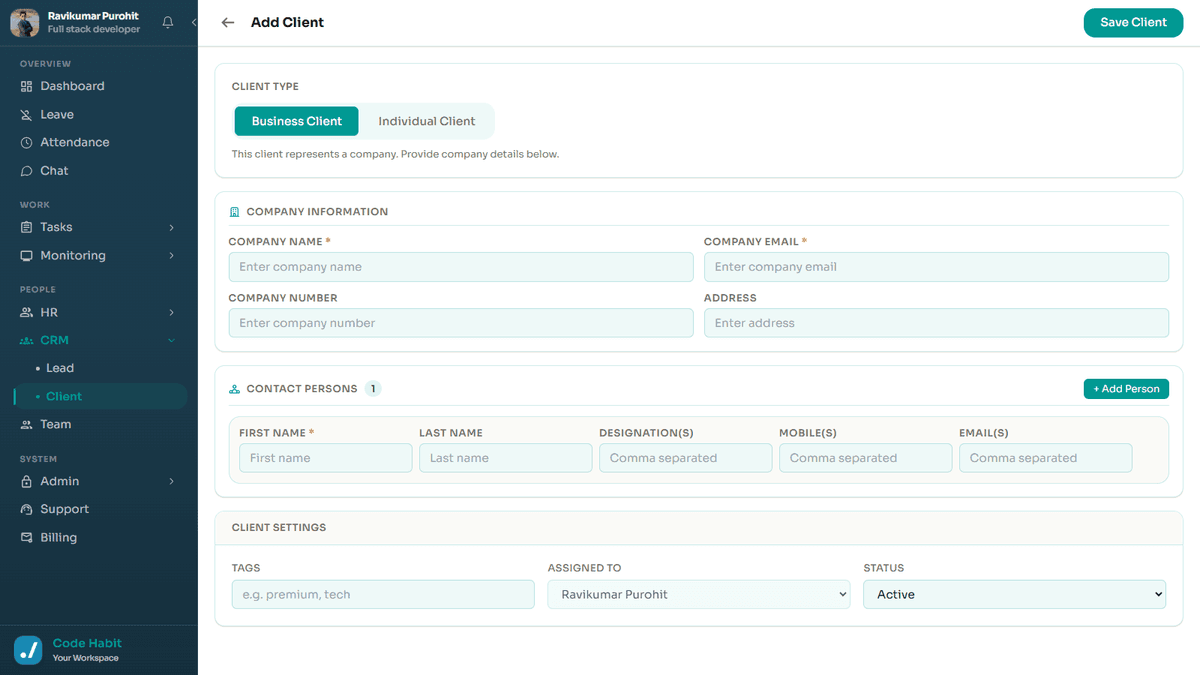1200x675 pixels.
Task: Focus the Mobile(s) input field
Action: [x=866, y=458]
